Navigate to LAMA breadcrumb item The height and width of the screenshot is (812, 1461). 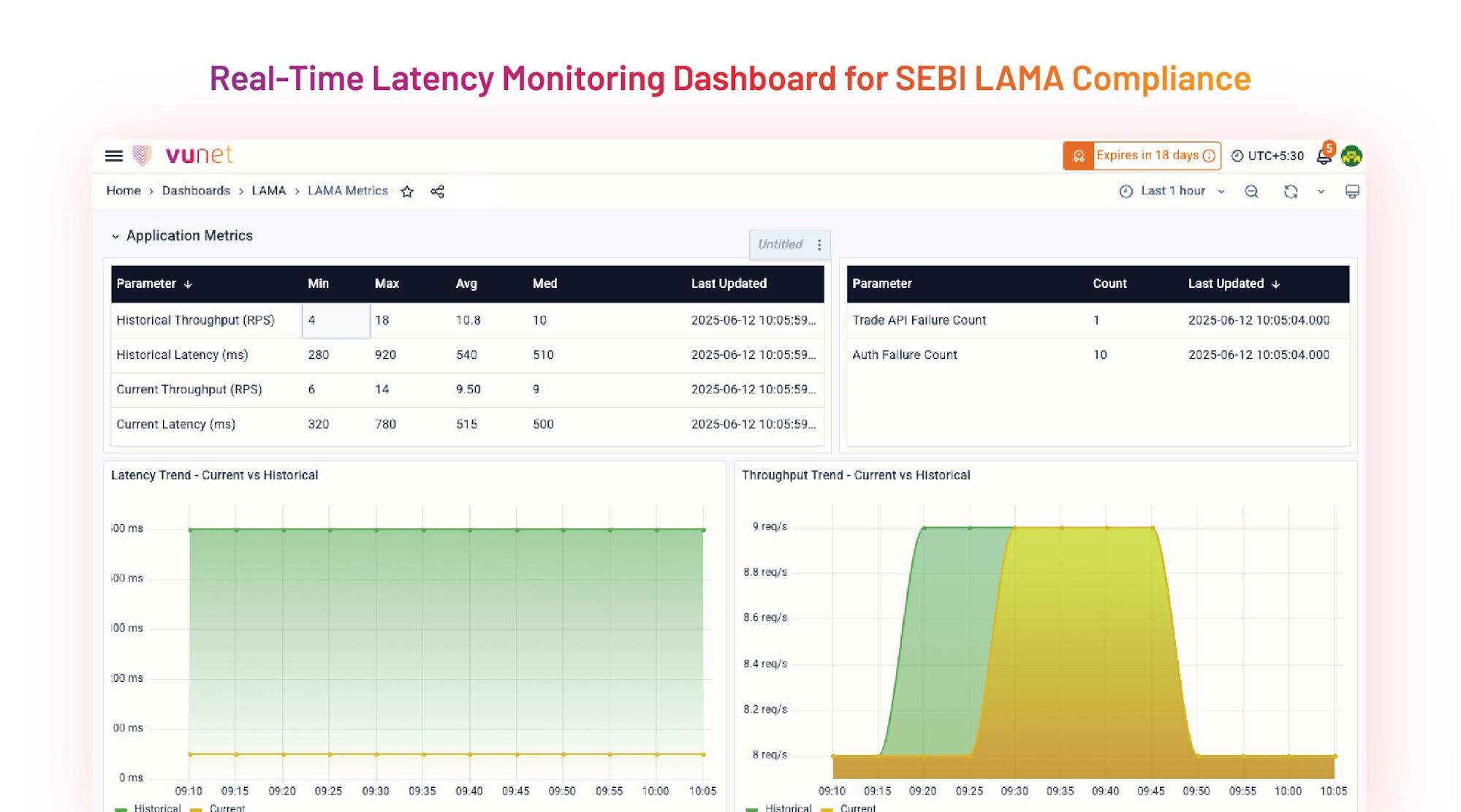coord(268,191)
